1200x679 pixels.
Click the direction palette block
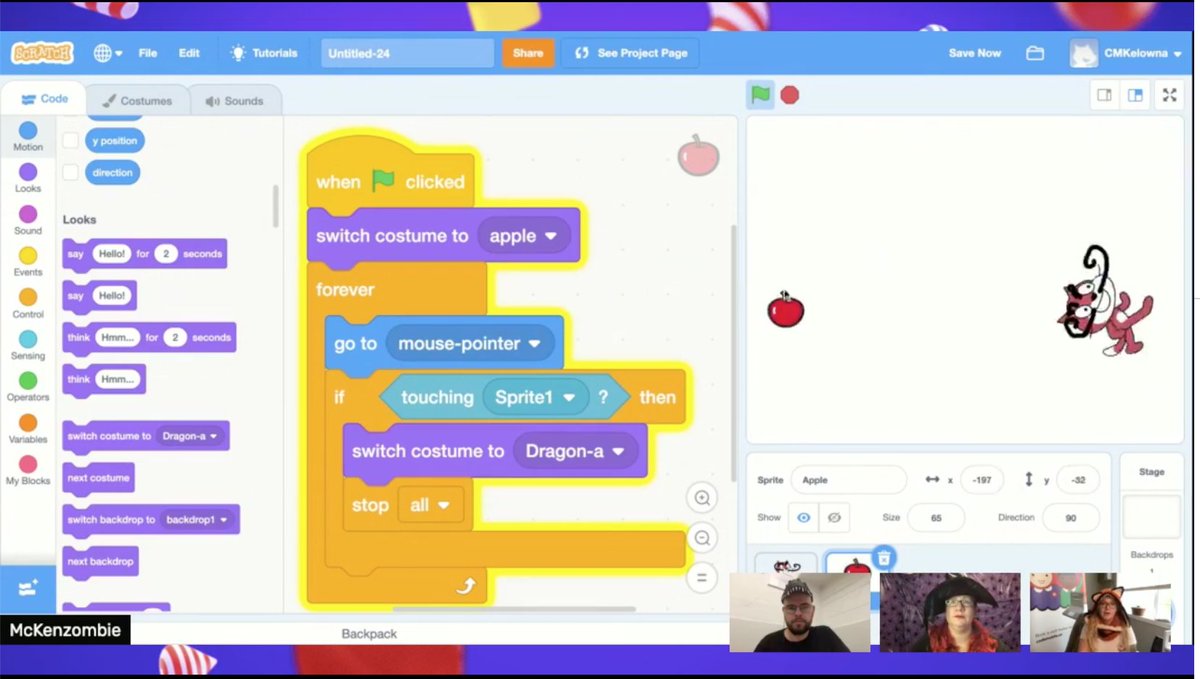click(112, 172)
